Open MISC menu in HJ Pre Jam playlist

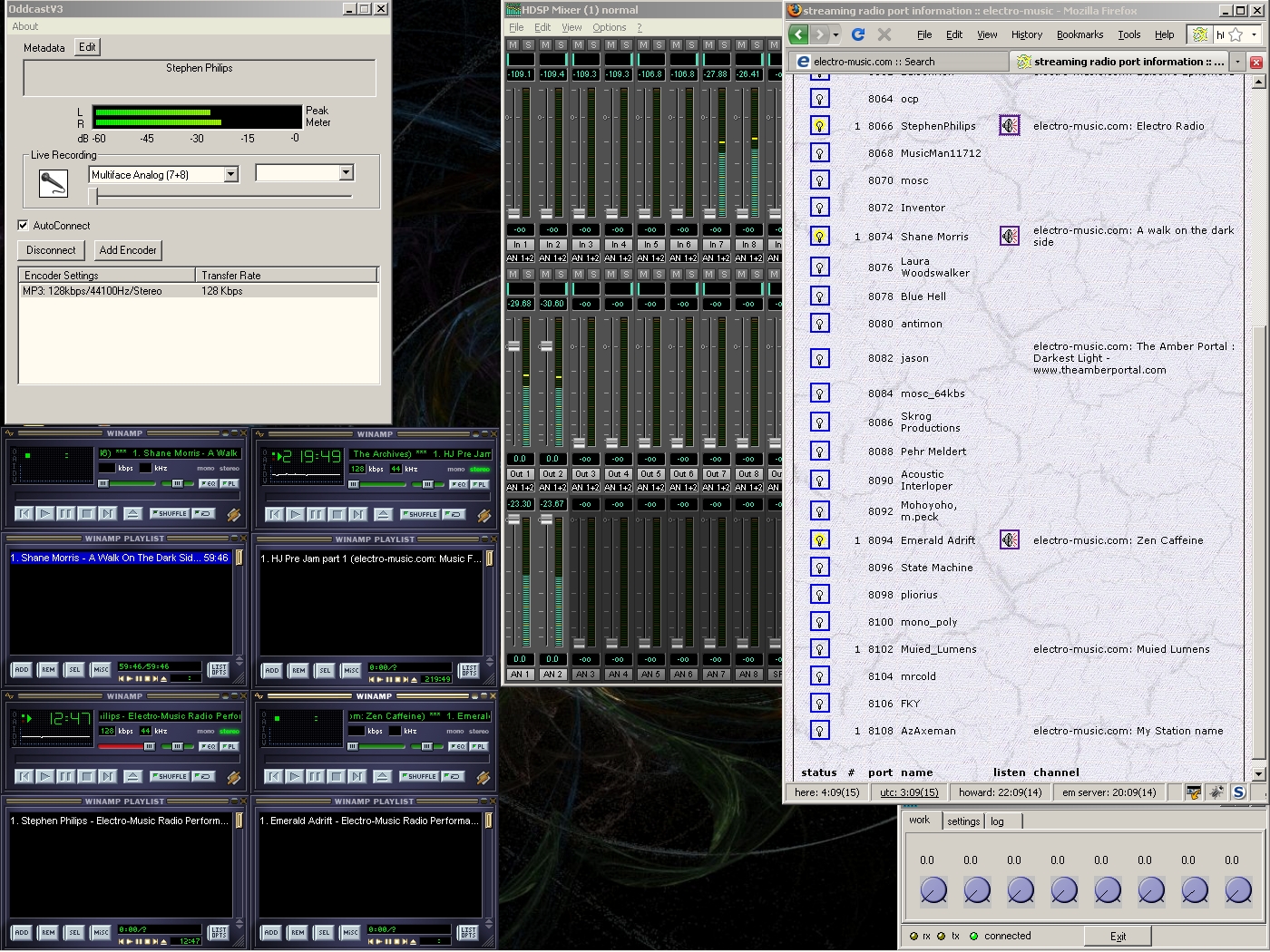[x=351, y=670]
